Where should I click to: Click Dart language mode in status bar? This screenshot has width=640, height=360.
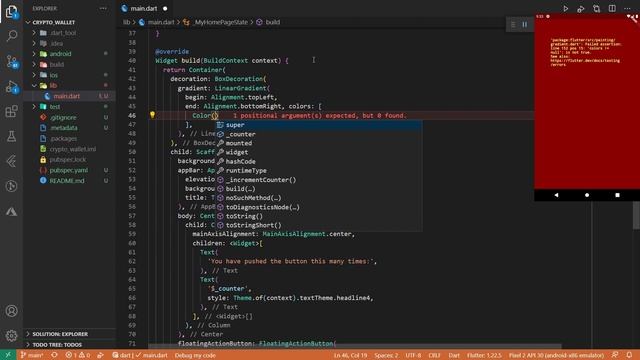(x=453, y=355)
